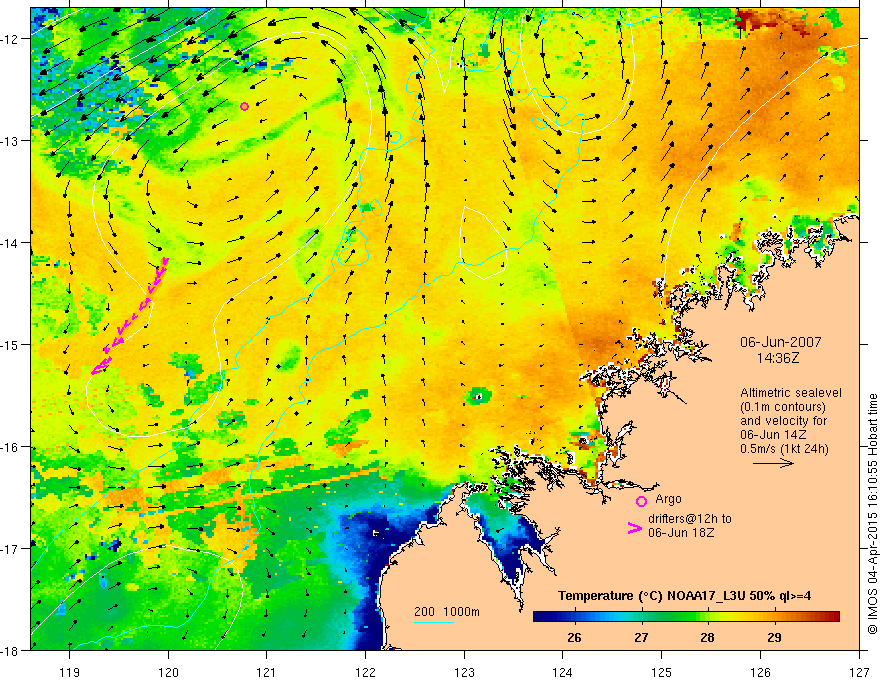Click longitude axis label '124'
This screenshot has height=680, width=880.
563,672
